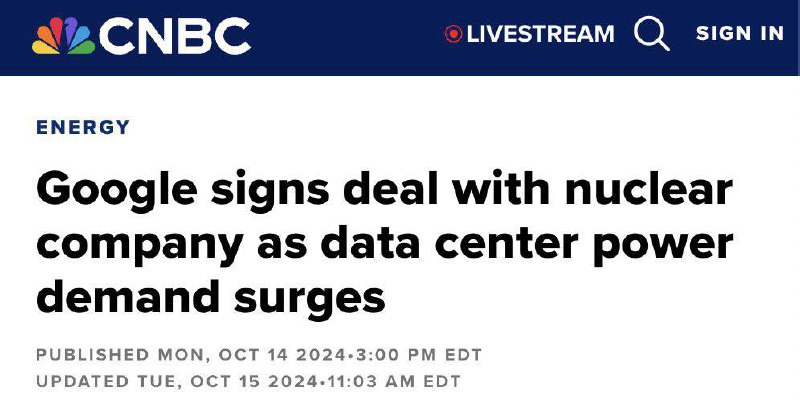Click the 3:00 PM EDT published time
Image resolution: width=800 pixels, height=416 pixels.
[418, 355]
